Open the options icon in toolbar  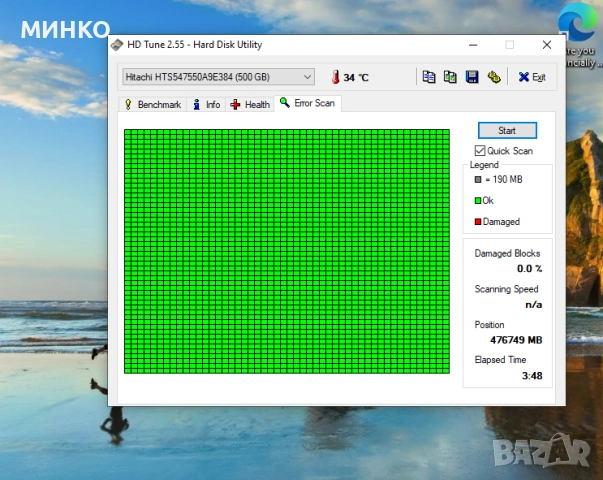pyautogui.click(x=493, y=77)
